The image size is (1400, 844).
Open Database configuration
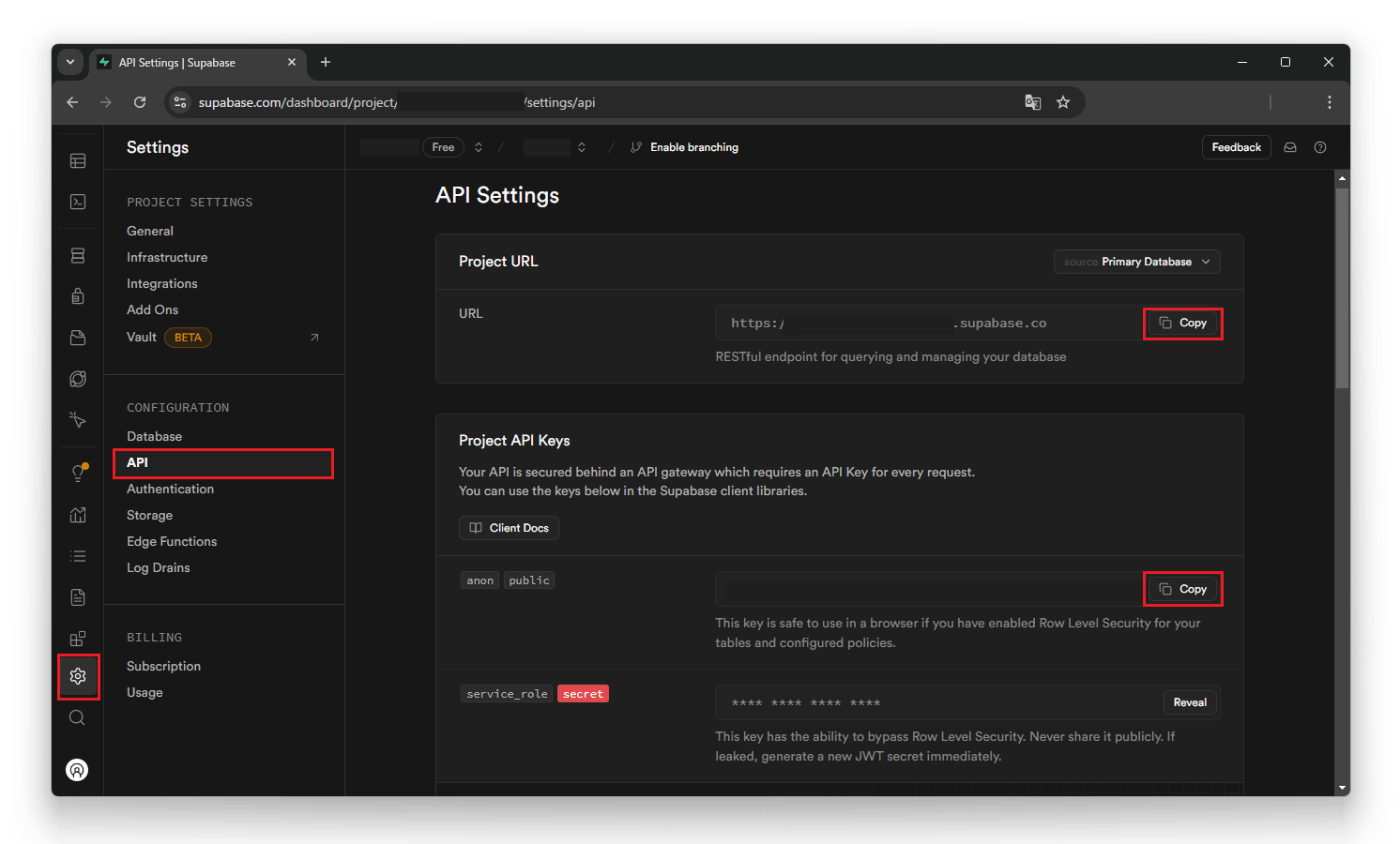[x=154, y=437]
